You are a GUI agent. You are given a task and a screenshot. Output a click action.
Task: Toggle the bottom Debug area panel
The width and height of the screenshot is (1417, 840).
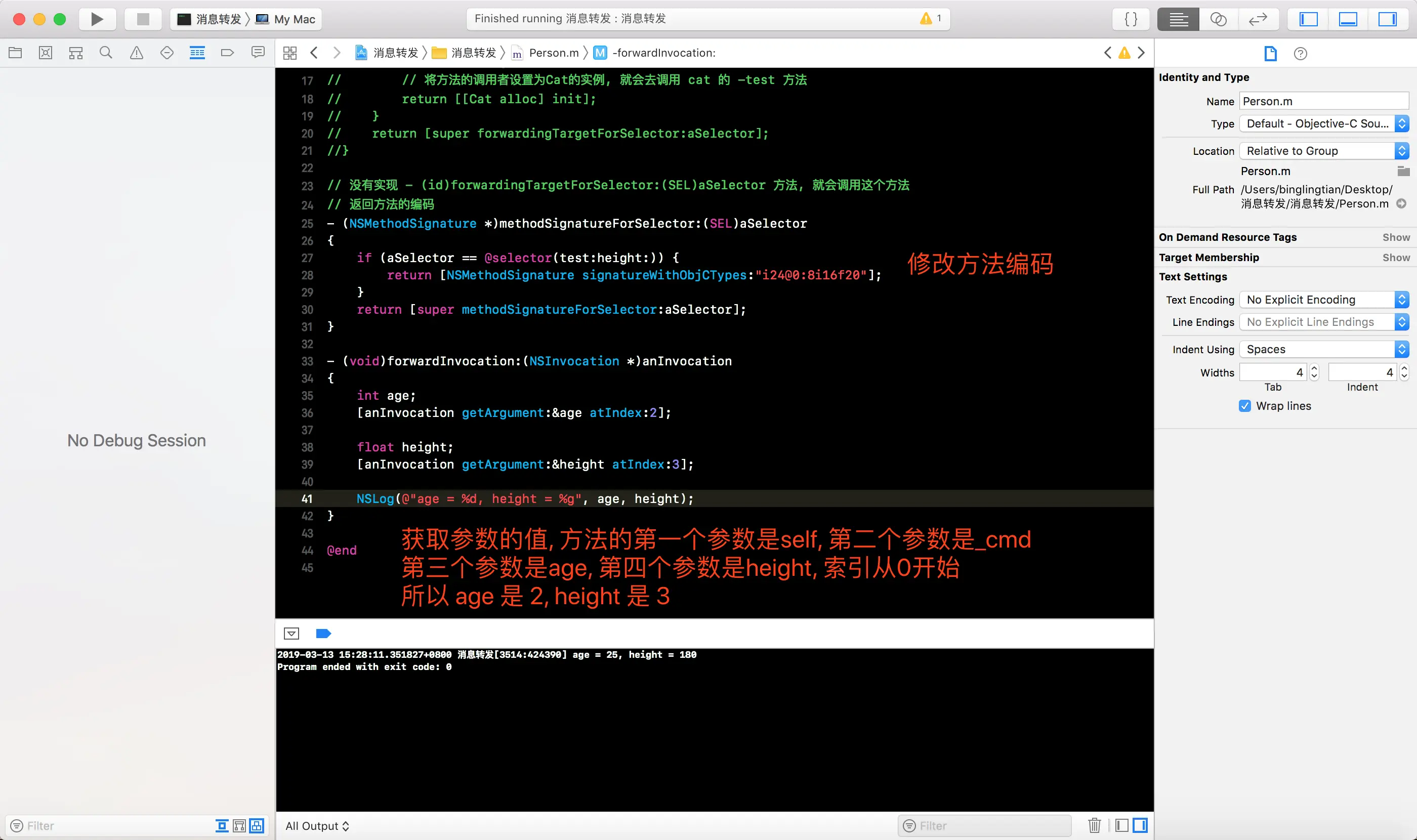1347,19
